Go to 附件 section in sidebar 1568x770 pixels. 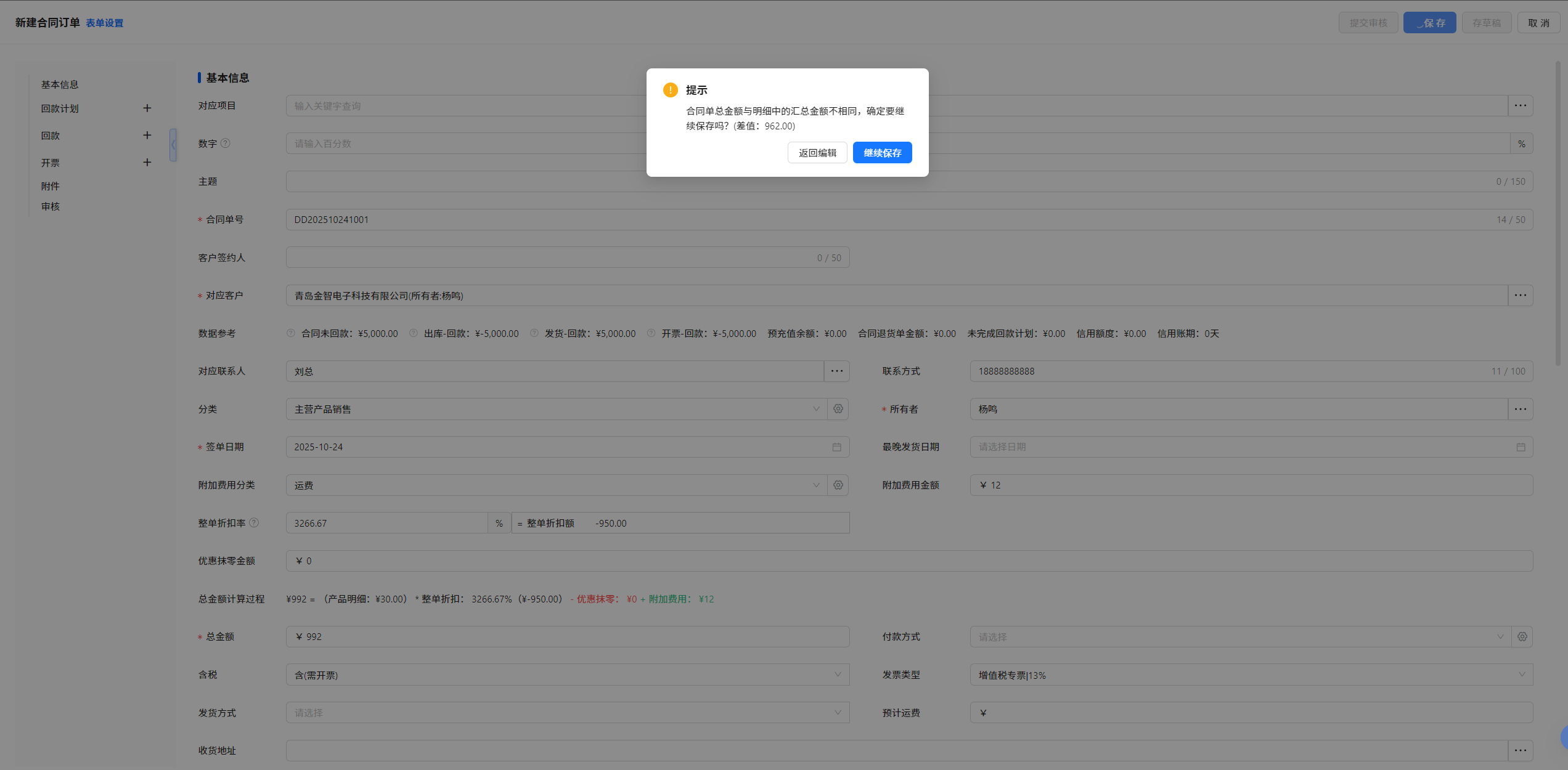click(51, 186)
